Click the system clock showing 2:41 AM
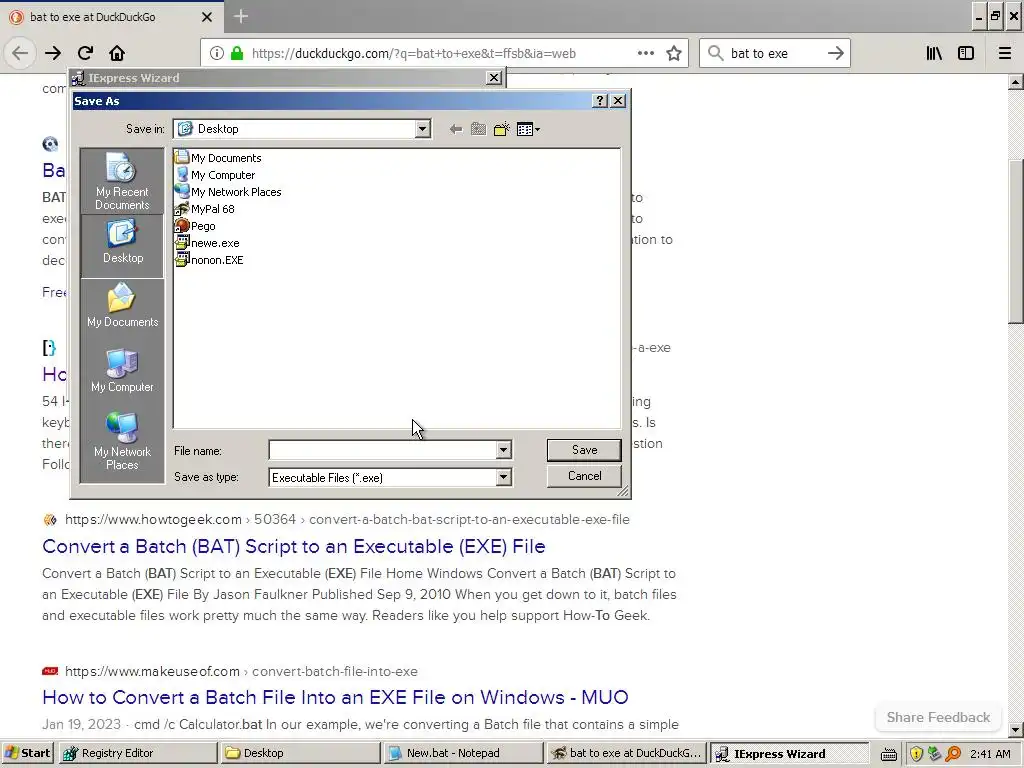 990,754
